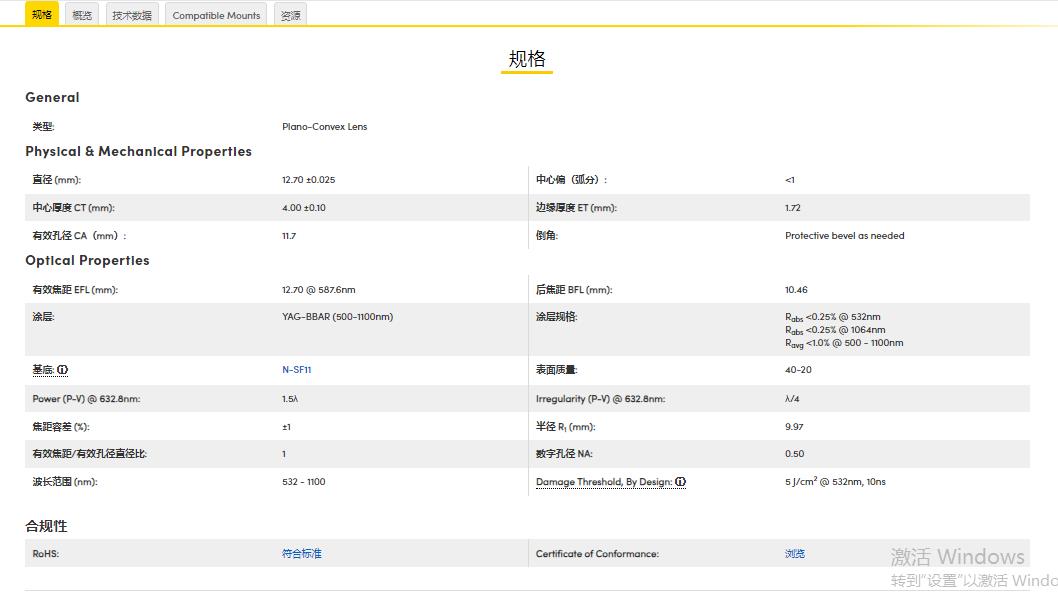
Task: Select the 规格 tab
Action: (x=41, y=14)
